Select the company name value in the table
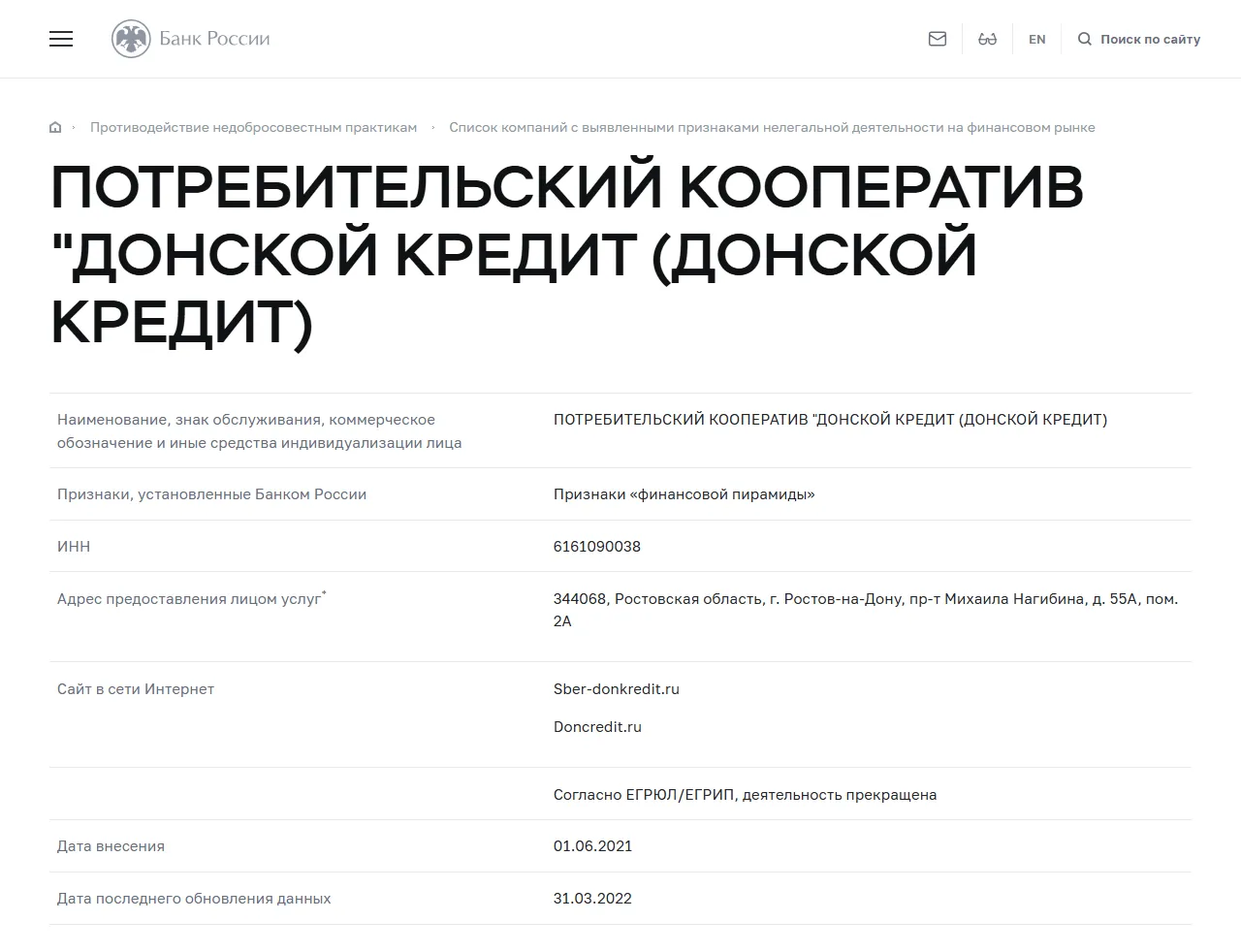1241x952 pixels. 830,420
